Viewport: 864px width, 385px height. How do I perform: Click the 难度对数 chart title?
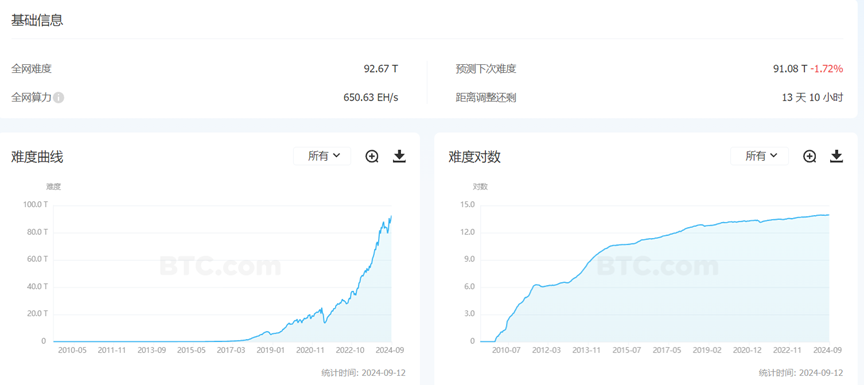click(474, 157)
